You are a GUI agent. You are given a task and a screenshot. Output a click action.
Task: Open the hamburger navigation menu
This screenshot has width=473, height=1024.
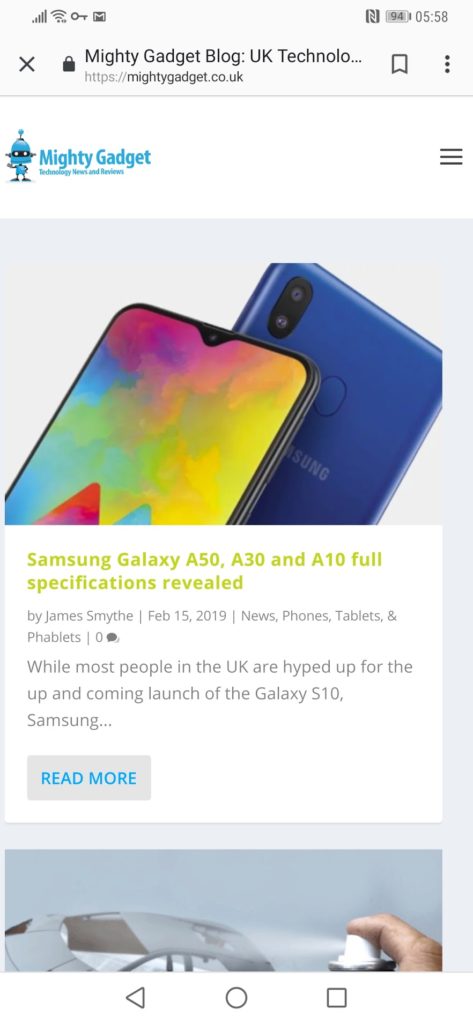(451, 157)
